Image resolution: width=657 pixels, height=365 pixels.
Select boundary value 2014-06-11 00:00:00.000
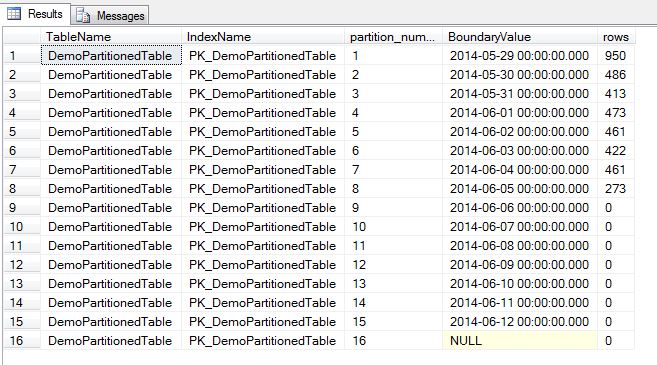click(520, 303)
